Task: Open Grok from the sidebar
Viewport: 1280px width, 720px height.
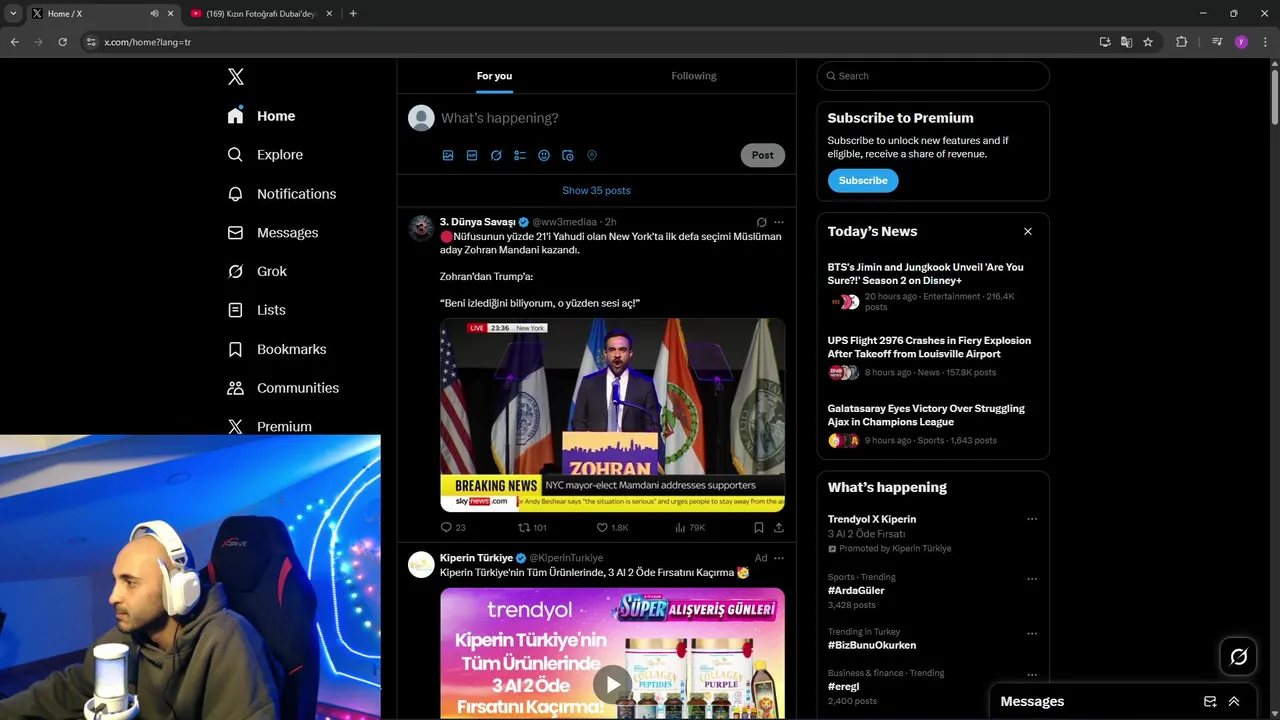Action: coord(257,271)
